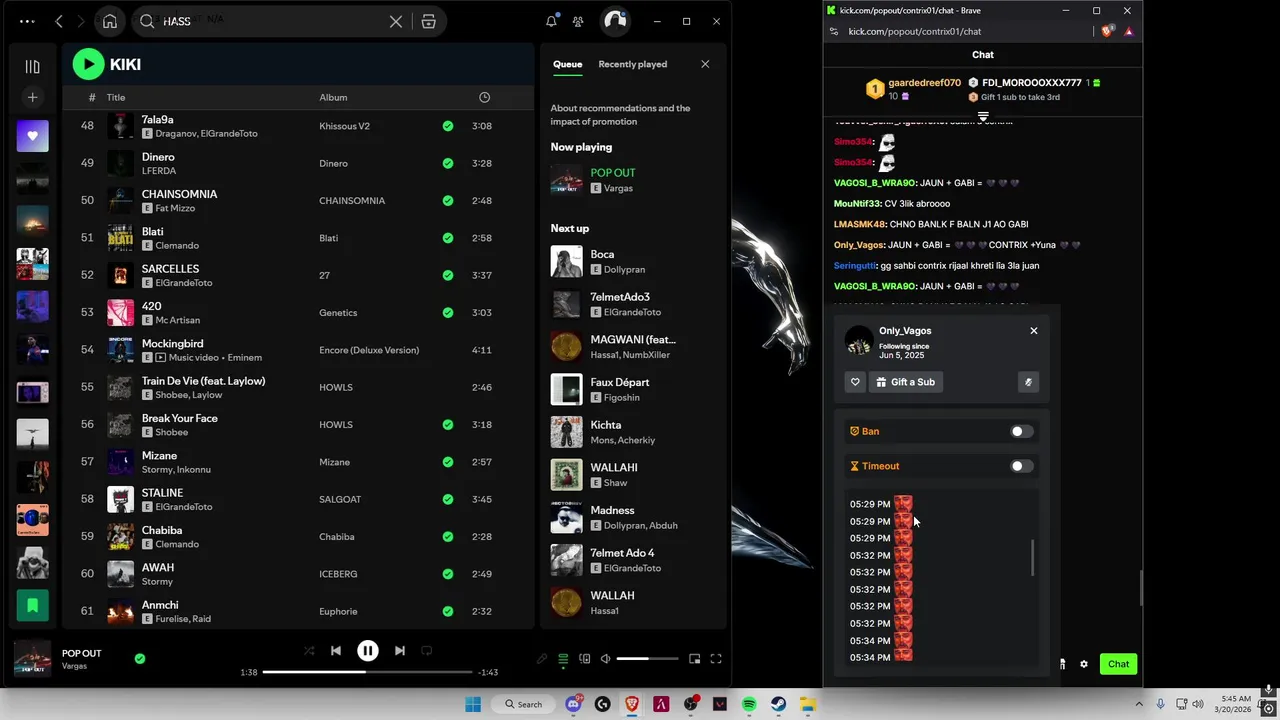
Task: Sort the playlist by the Title column
Action: pos(116,97)
